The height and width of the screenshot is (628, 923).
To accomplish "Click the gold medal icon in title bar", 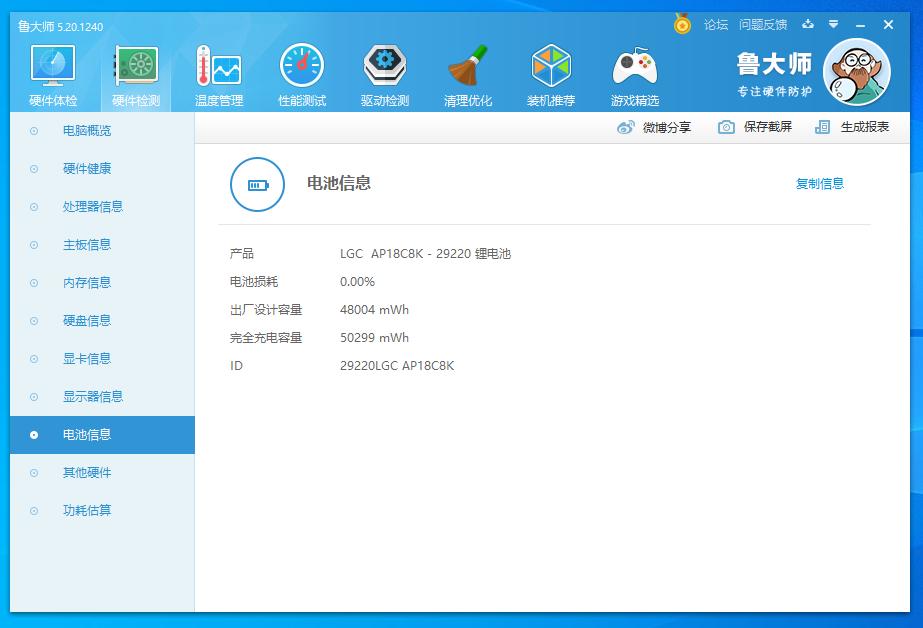I will tap(682, 24).
